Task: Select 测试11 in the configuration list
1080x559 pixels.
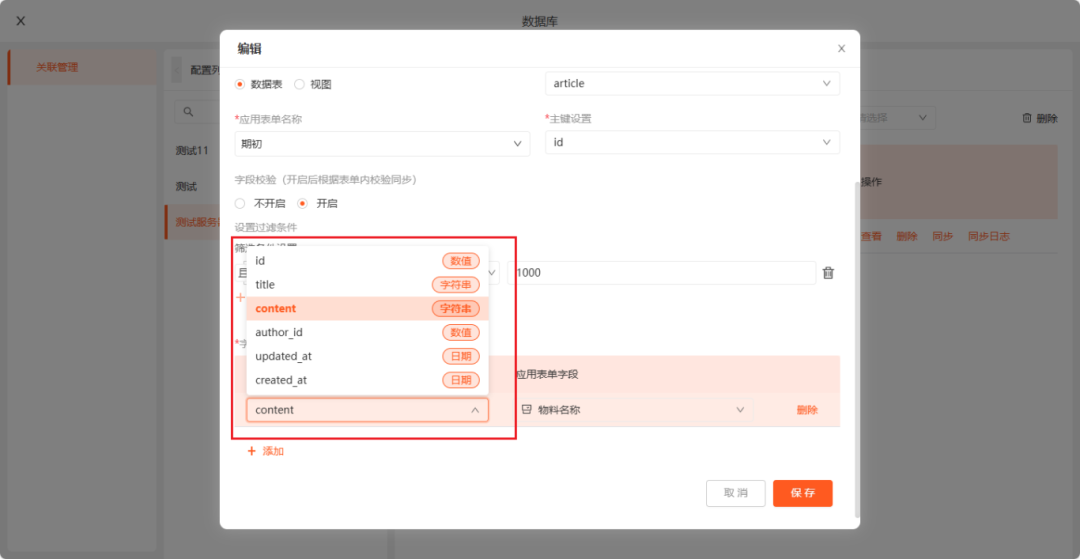Action: (191, 150)
